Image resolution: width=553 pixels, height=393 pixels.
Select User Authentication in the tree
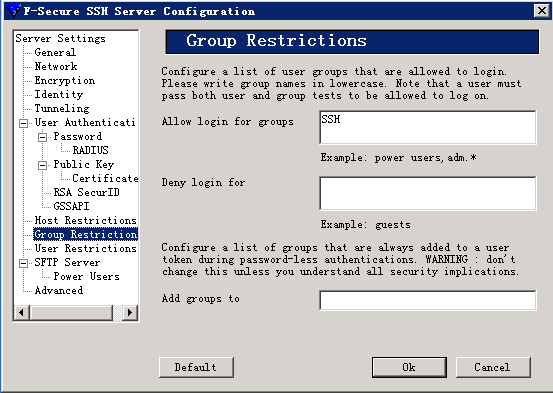85,122
